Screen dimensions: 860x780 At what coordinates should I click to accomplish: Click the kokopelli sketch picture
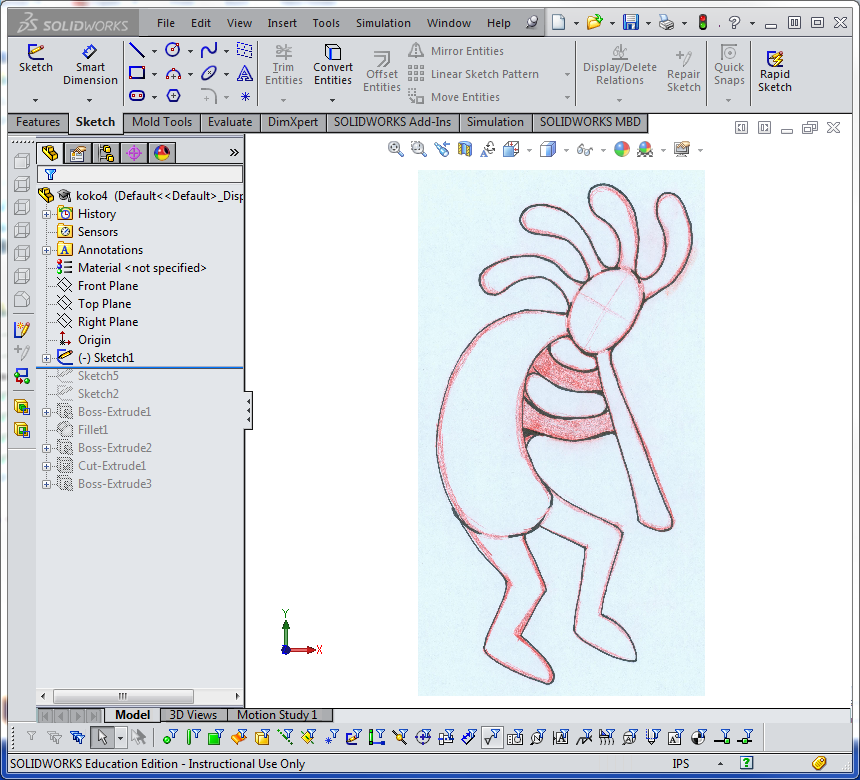click(561, 433)
